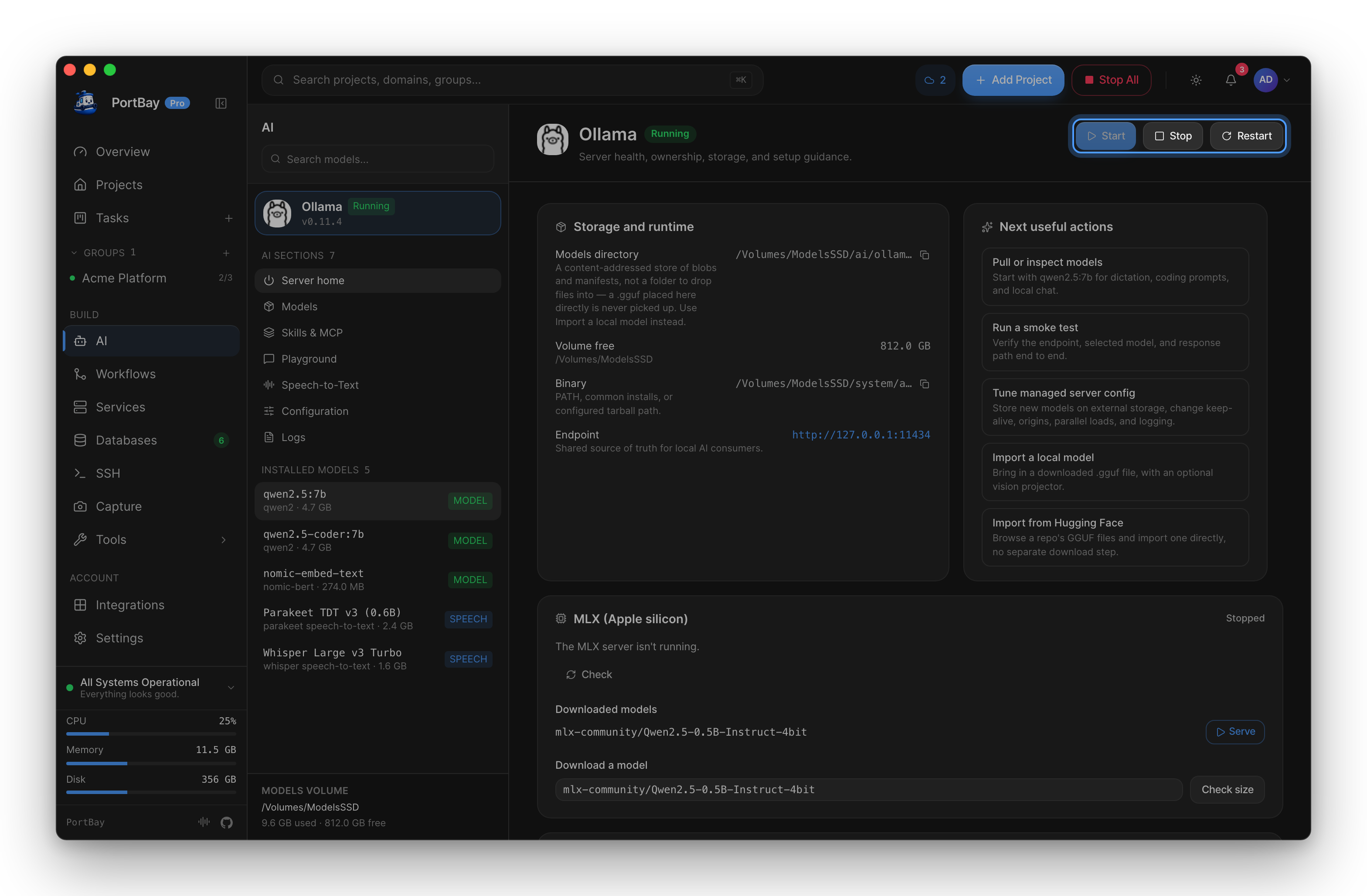Image resolution: width=1367 pixels, height=896 pixels.
Task: Collapse the GROUPS section chevron
Action: [74, 253]
